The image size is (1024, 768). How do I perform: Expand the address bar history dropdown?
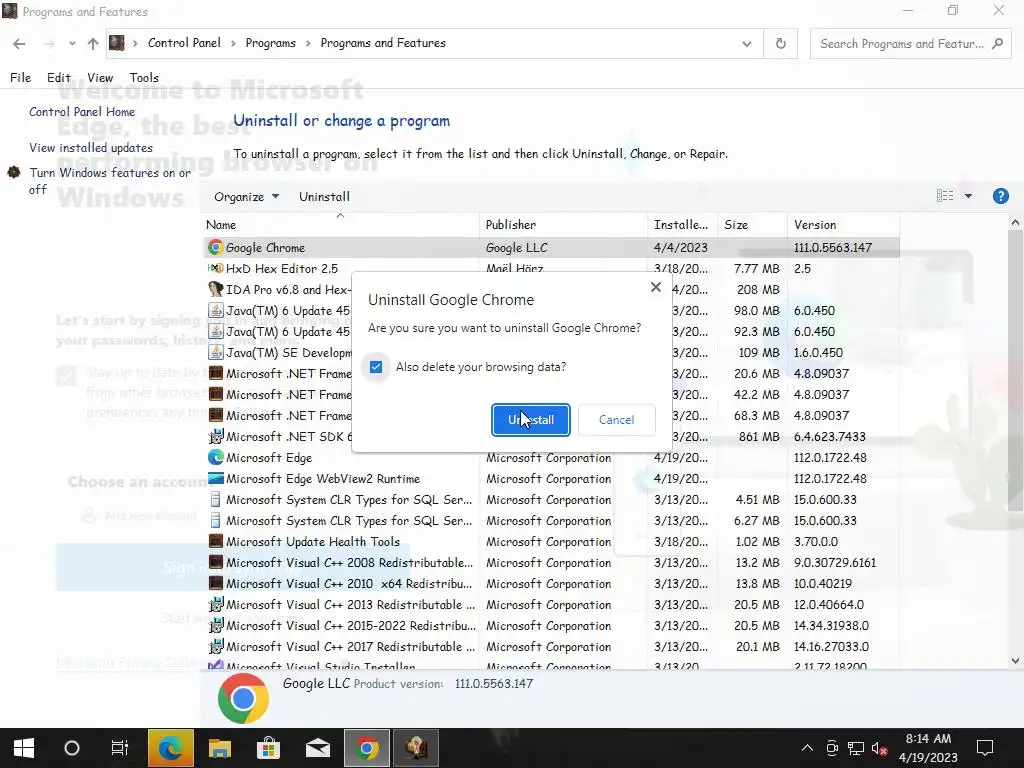[746, 44]
